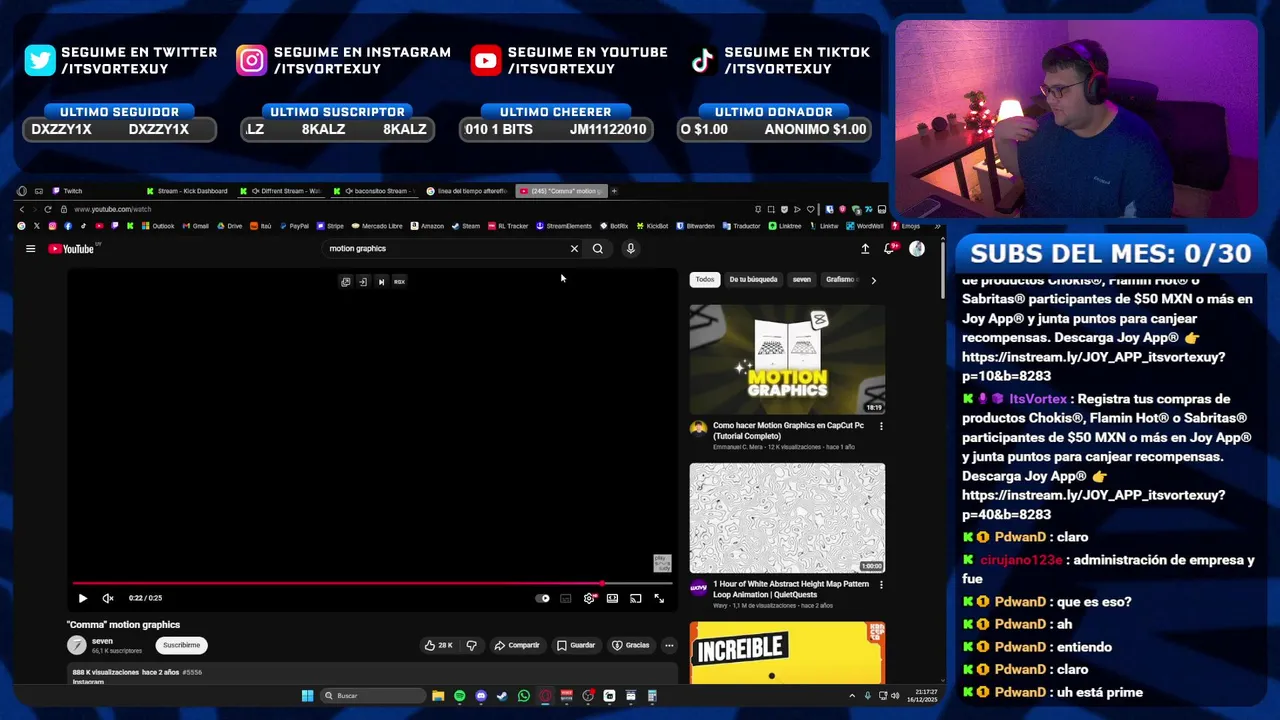Open options for CapCut tutorial video
The height and width of the screenshot is (720, 1280).
pyautogui.click(x=881, y=426)
